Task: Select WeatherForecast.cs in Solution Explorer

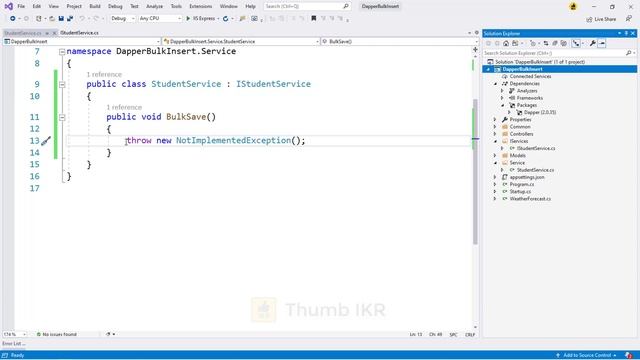Action: click(x=530, y=199)
